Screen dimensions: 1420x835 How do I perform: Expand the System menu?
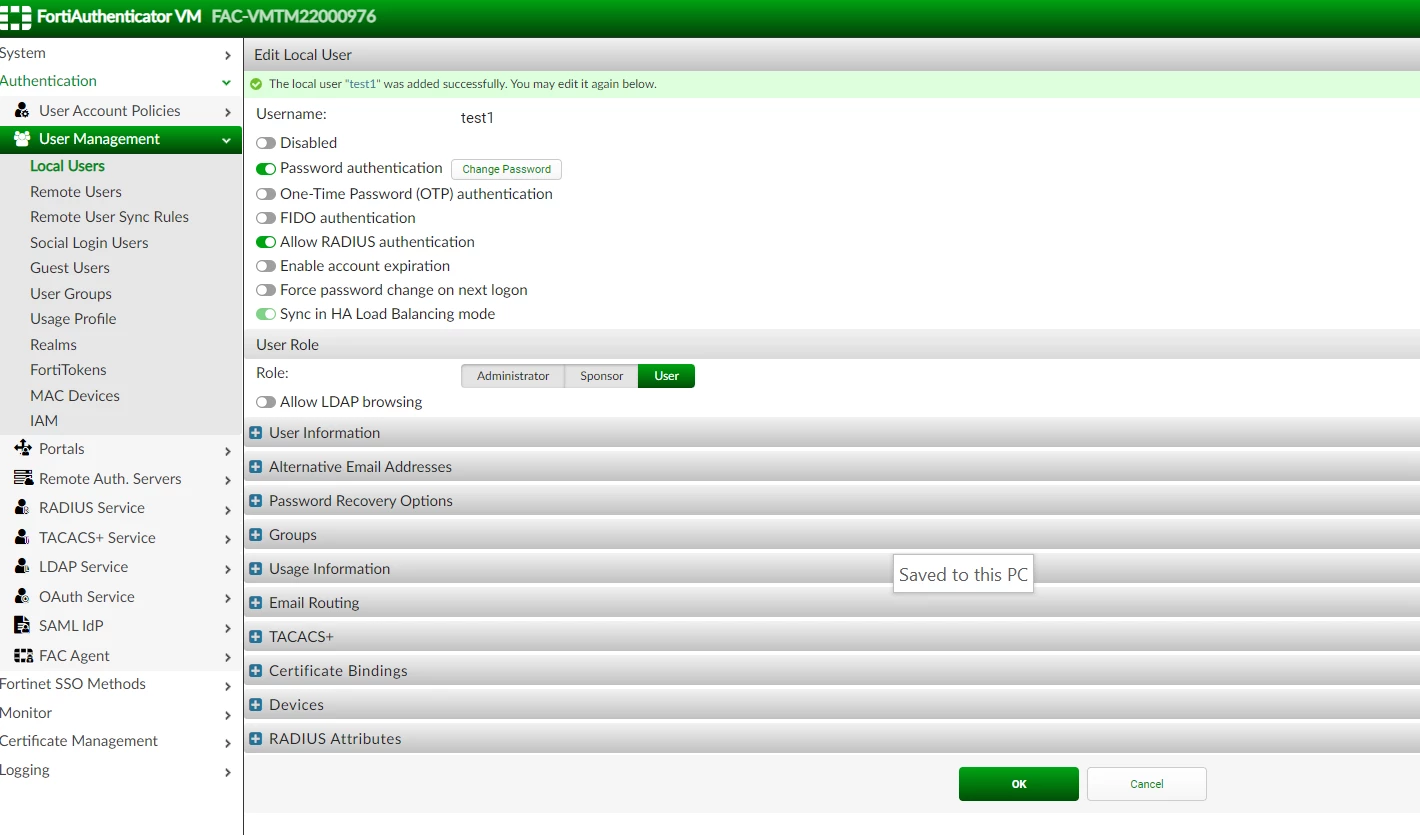coord(120,53)
